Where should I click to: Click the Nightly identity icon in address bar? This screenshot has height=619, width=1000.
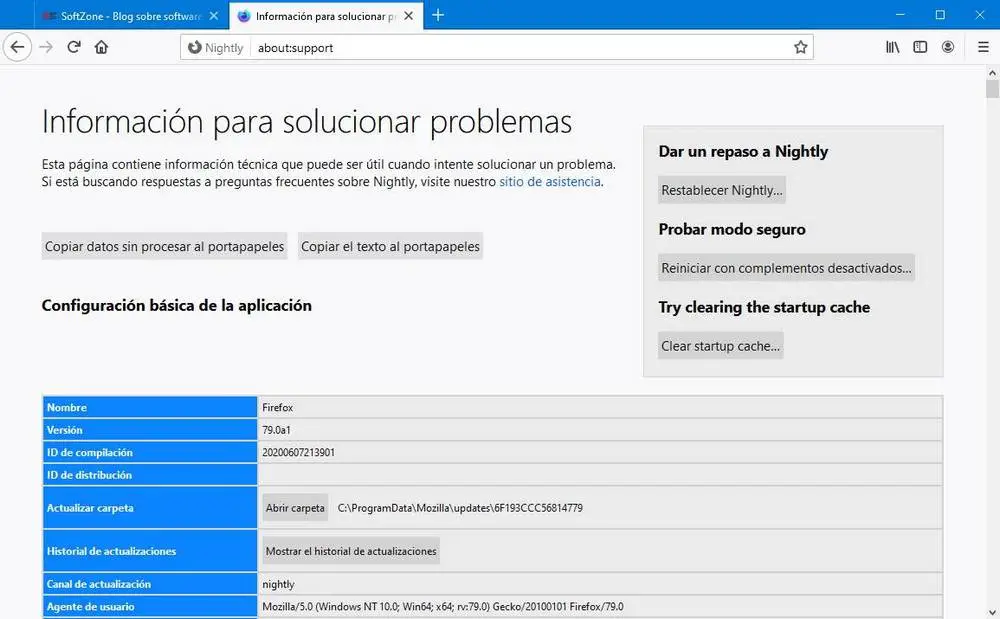(x=216, y=48)
